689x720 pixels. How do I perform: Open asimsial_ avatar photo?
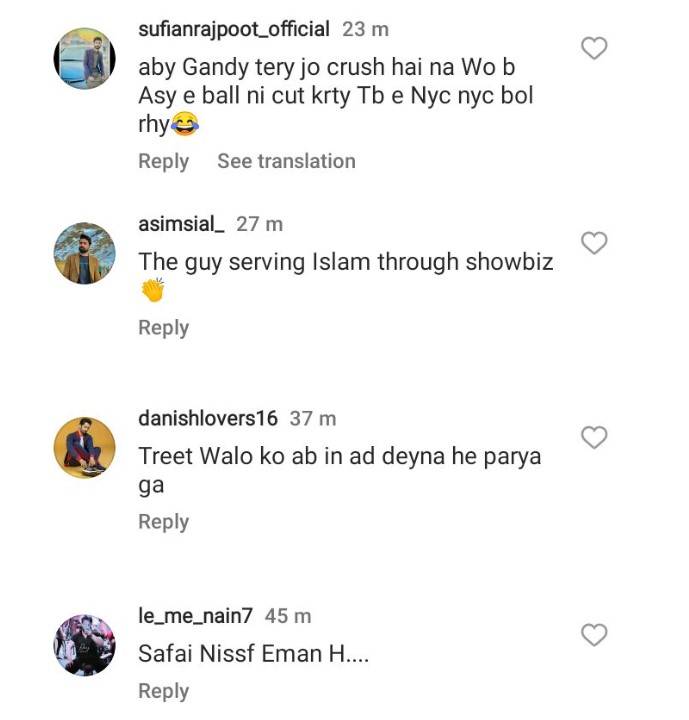pyautogui.click(x=85, y=253)
